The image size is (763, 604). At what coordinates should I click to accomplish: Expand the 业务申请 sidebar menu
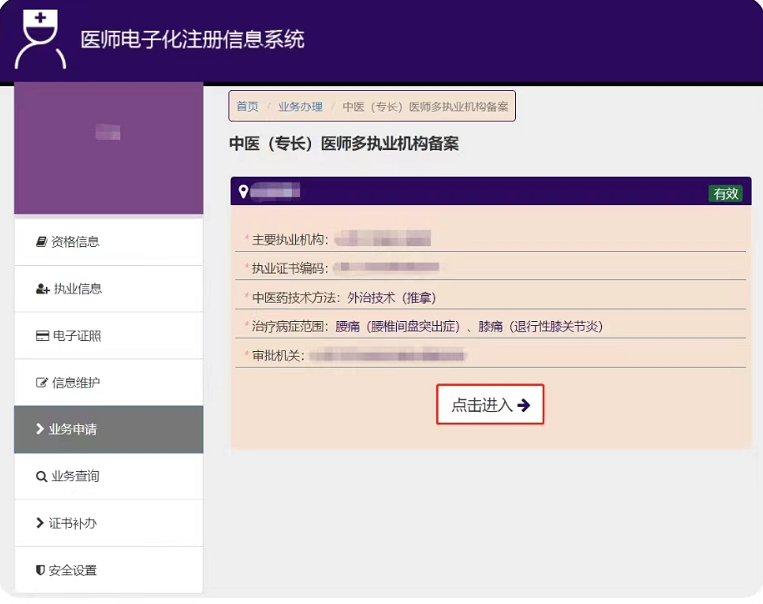[x=108, y=430]
